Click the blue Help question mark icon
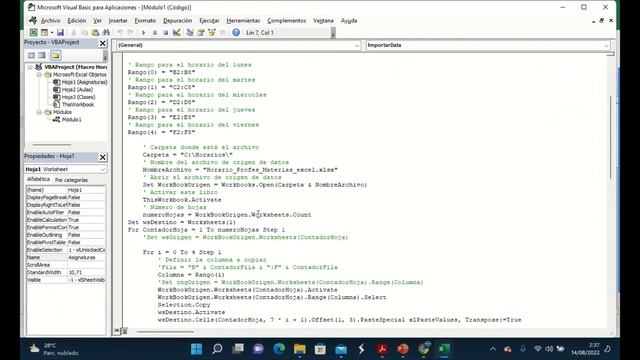The height and width of the screenshot is (360, 640). [x=236, y=33]
